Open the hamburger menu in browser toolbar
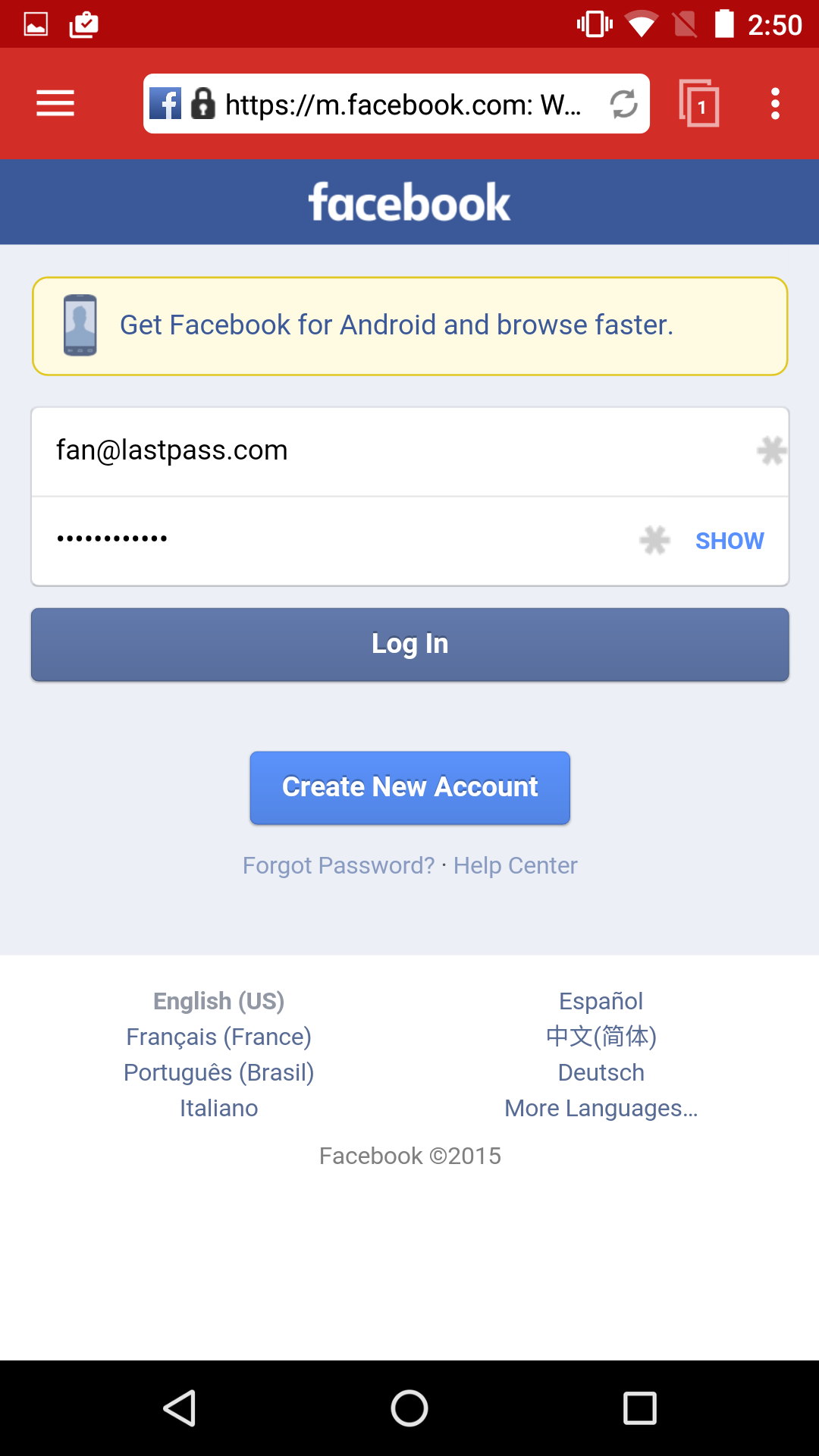The image size is (819, 1456). (55, 103)
